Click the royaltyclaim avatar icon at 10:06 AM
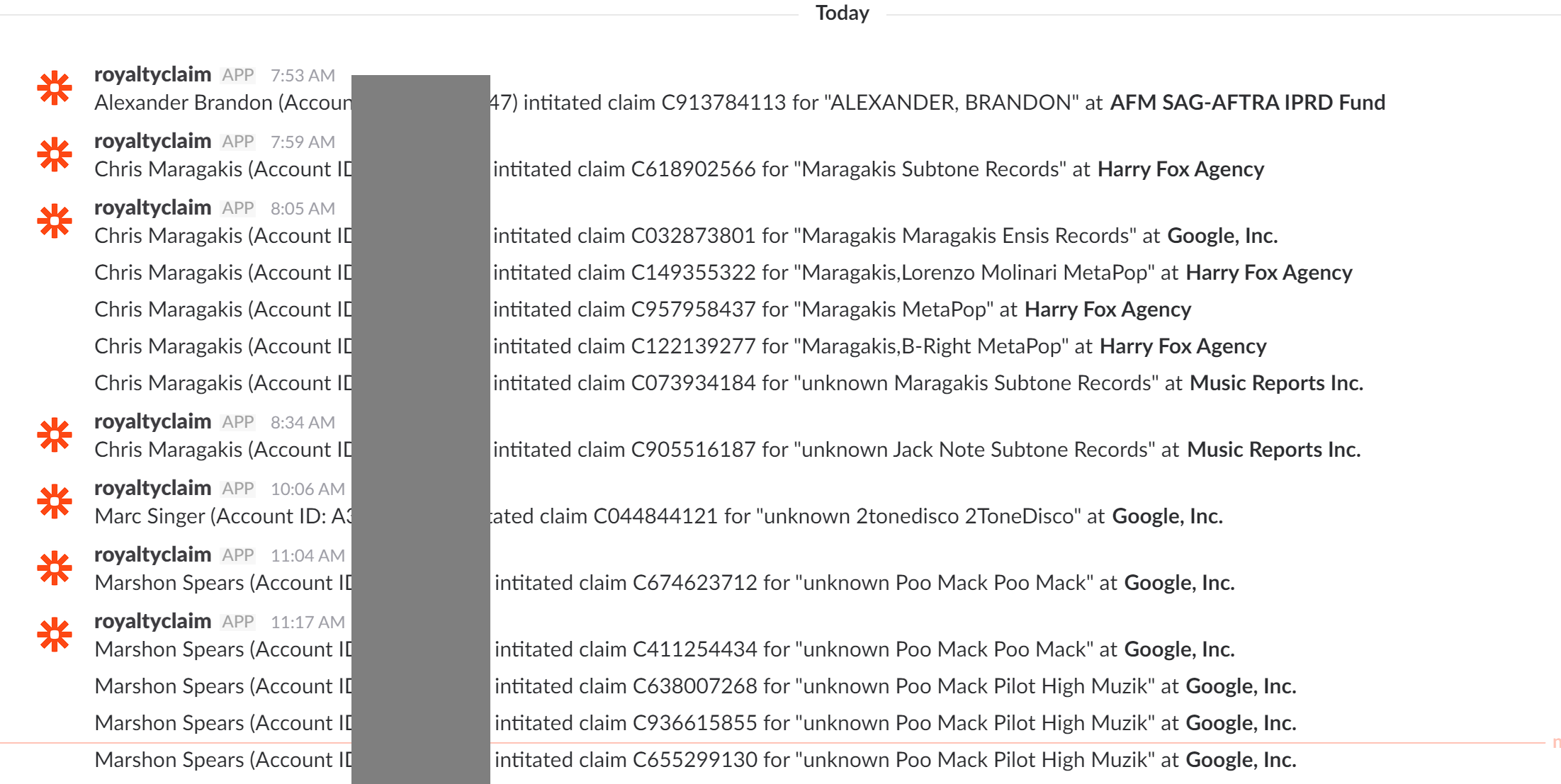Viewport: 1561px width, 784px height. pos(55,502)
